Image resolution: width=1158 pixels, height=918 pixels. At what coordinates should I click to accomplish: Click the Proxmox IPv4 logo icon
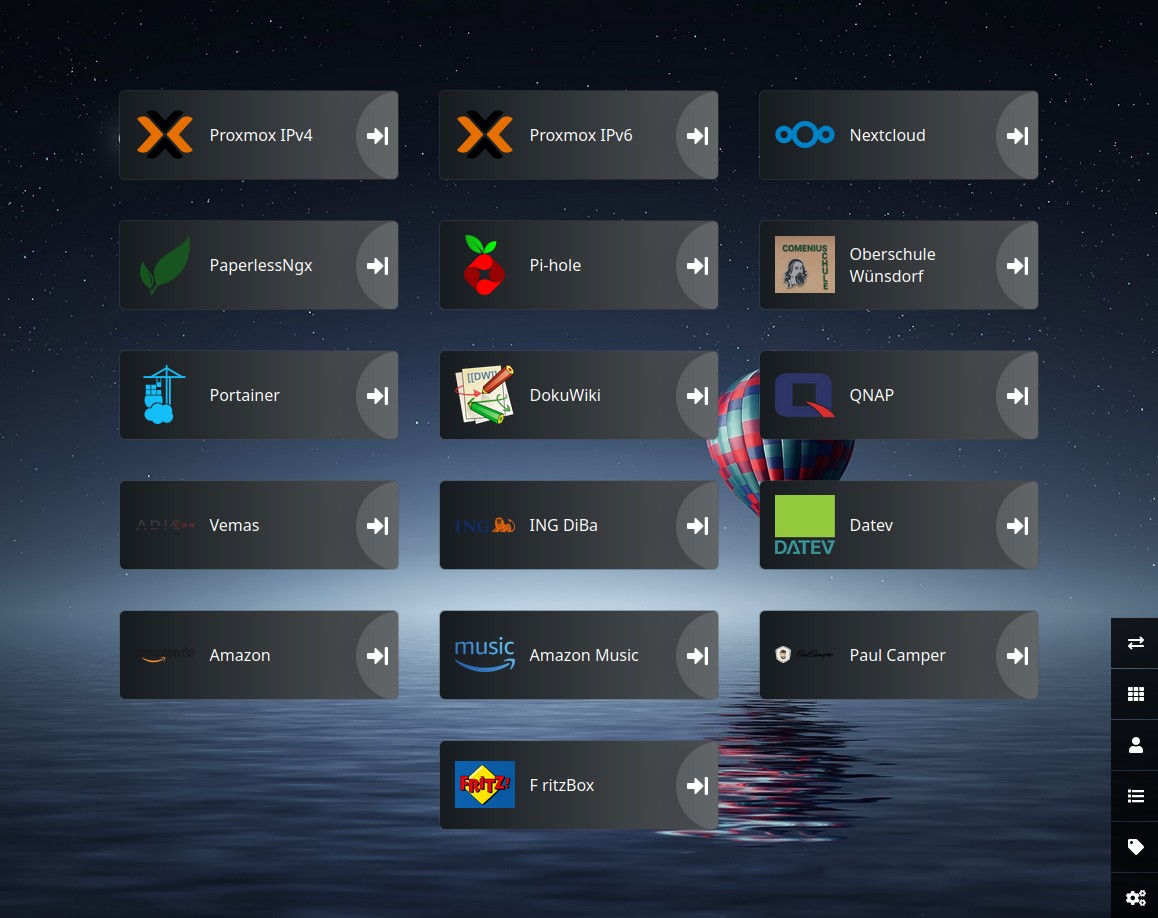(x=165, y=135)
